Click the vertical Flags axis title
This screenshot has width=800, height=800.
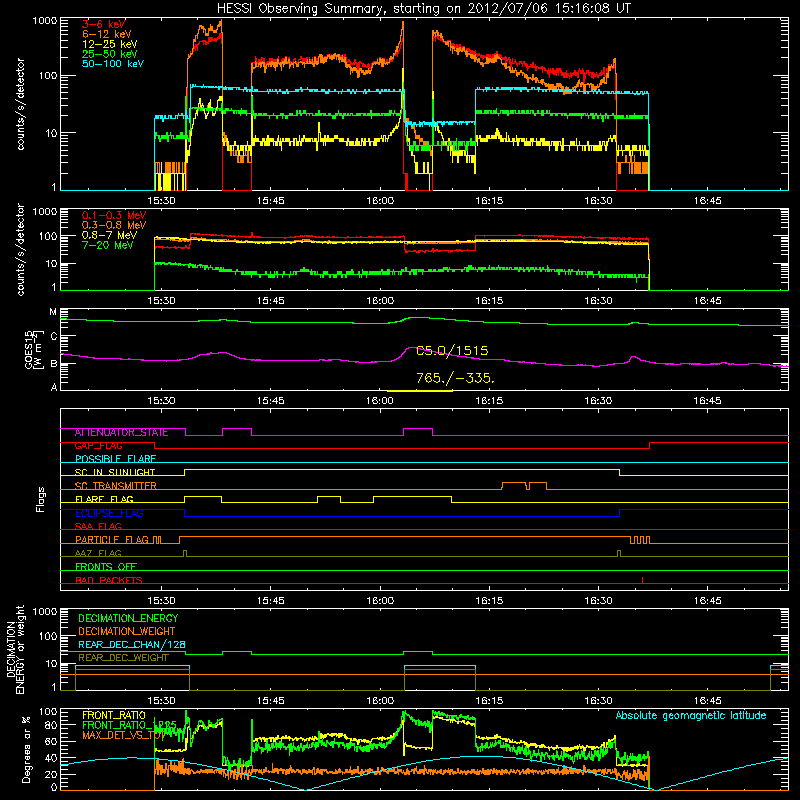[41, 499]
